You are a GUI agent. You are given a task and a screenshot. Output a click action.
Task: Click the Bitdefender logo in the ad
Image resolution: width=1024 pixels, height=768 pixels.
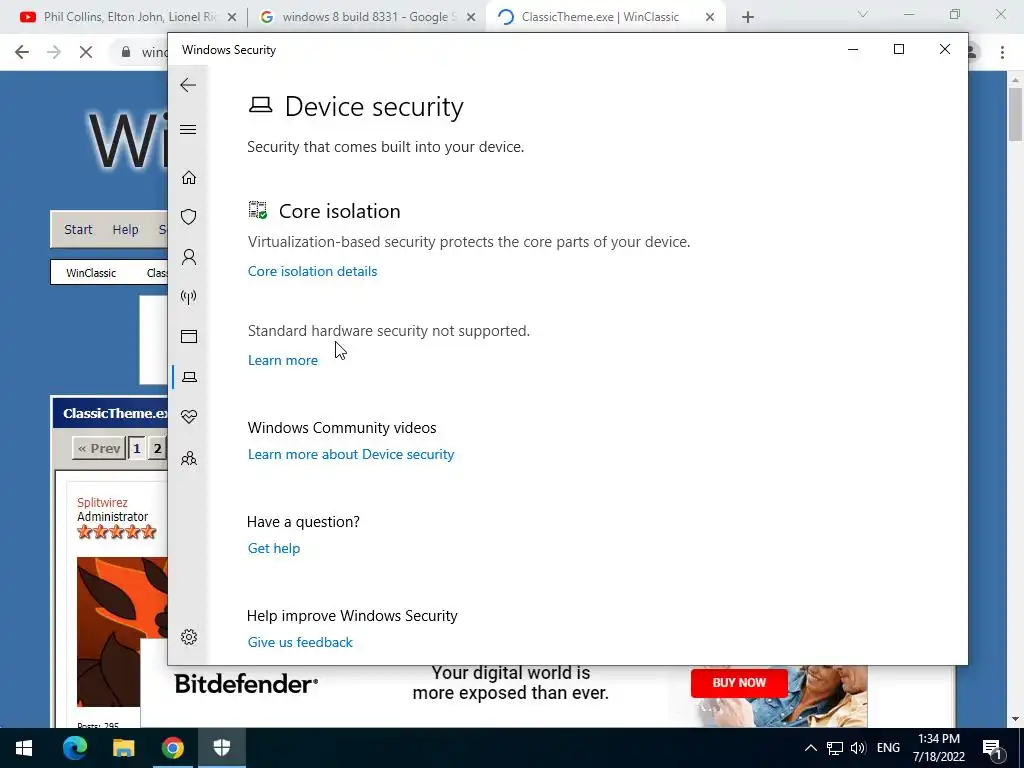tap(246, 684)
